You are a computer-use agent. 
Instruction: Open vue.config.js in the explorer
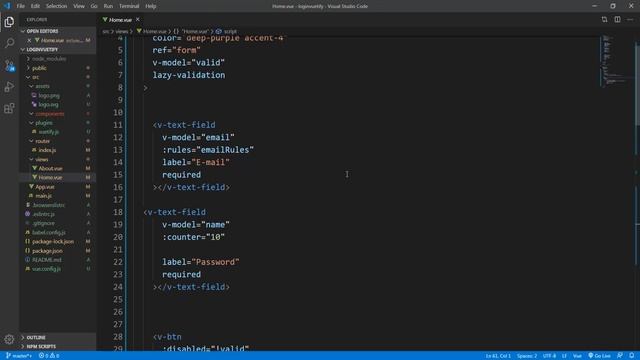pyautogui.click(x=57, y=269)
